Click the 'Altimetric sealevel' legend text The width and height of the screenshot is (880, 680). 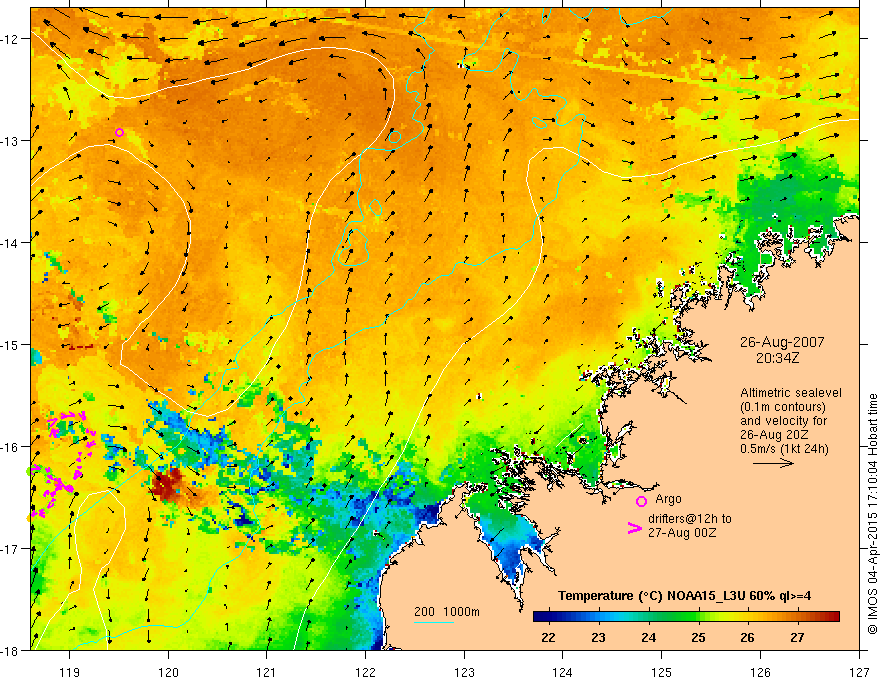coord(791,393)
